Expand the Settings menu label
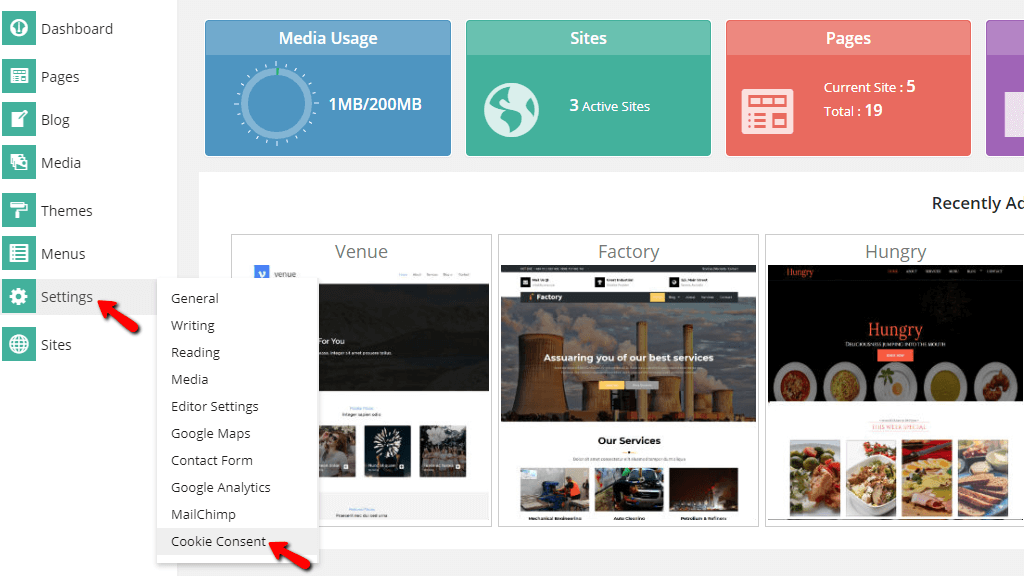Image resolution: width=1024 pixels, height=576 pixels. 67,297
